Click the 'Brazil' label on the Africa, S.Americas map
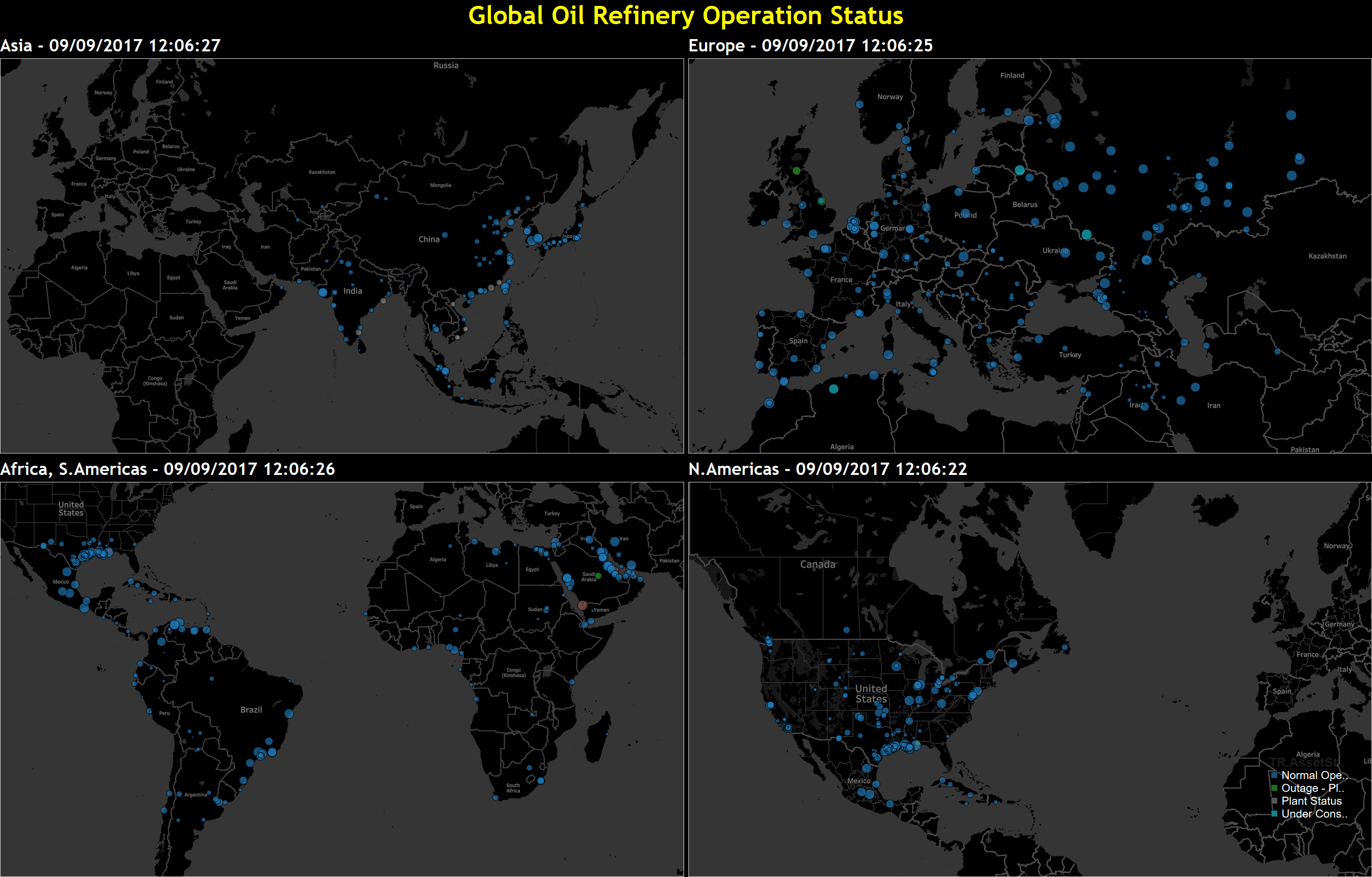Image resolution: width=1372 pixels, height=877 pixels. click(251, 710)
